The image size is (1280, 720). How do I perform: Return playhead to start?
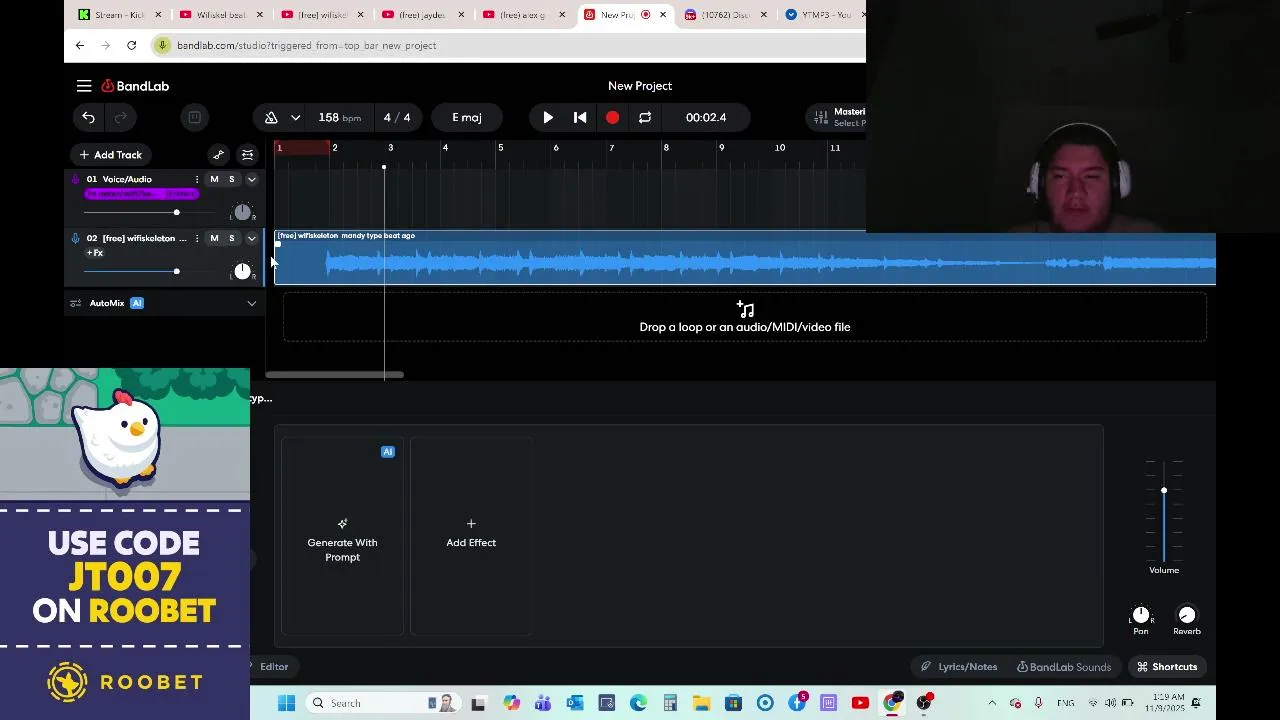(580, 118)
